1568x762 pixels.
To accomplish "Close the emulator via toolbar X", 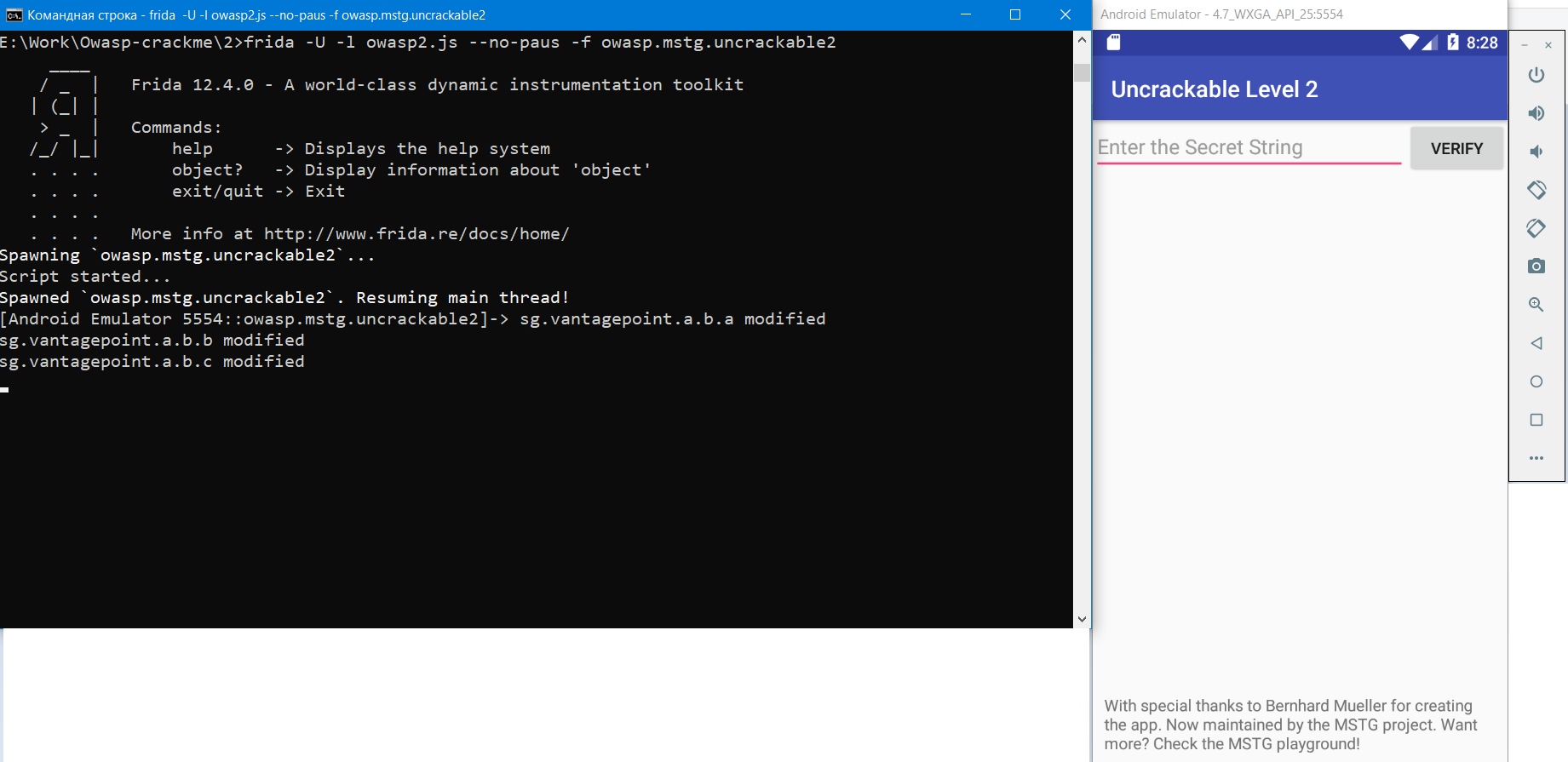I will pos(1548,45).
